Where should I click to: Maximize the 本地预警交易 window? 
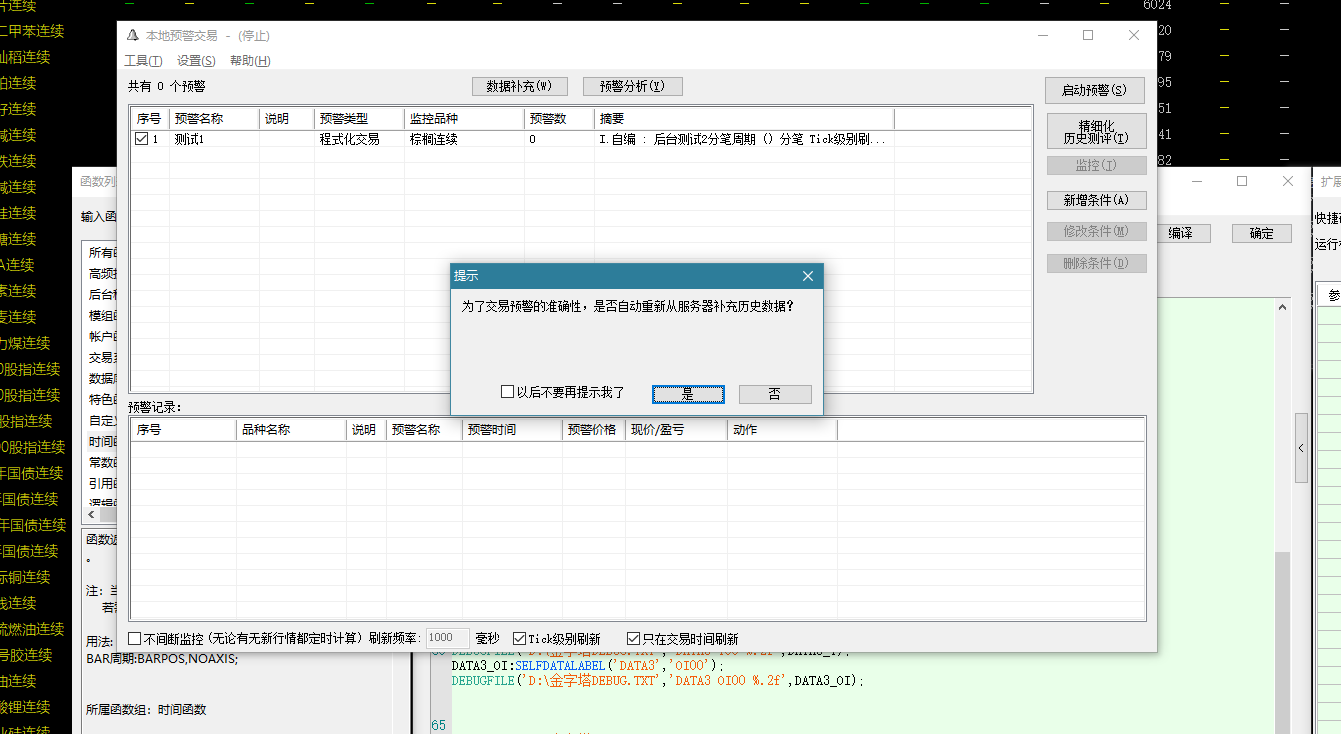[1088, 35]
